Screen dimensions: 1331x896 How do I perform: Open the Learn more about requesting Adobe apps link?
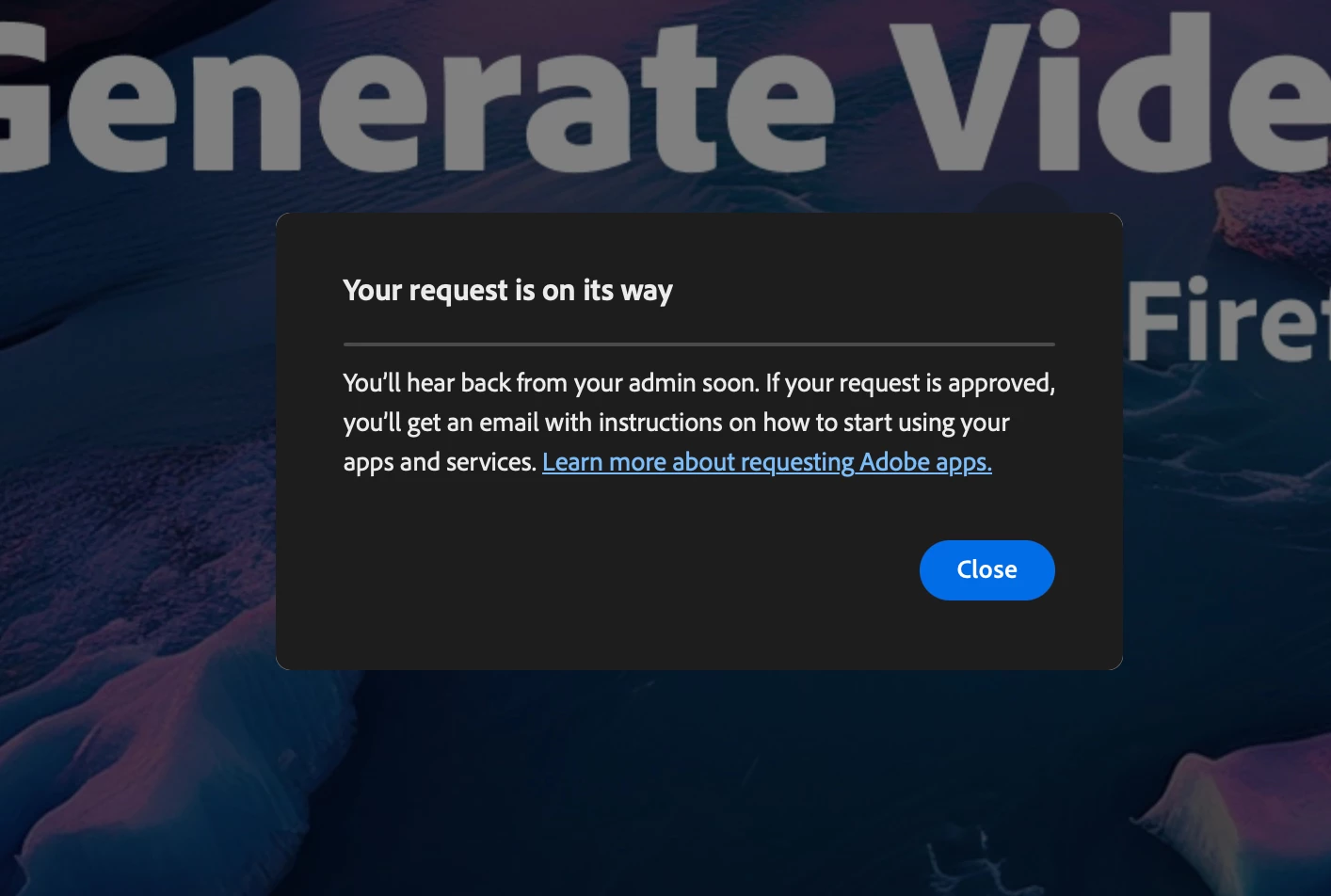(767, 462)
